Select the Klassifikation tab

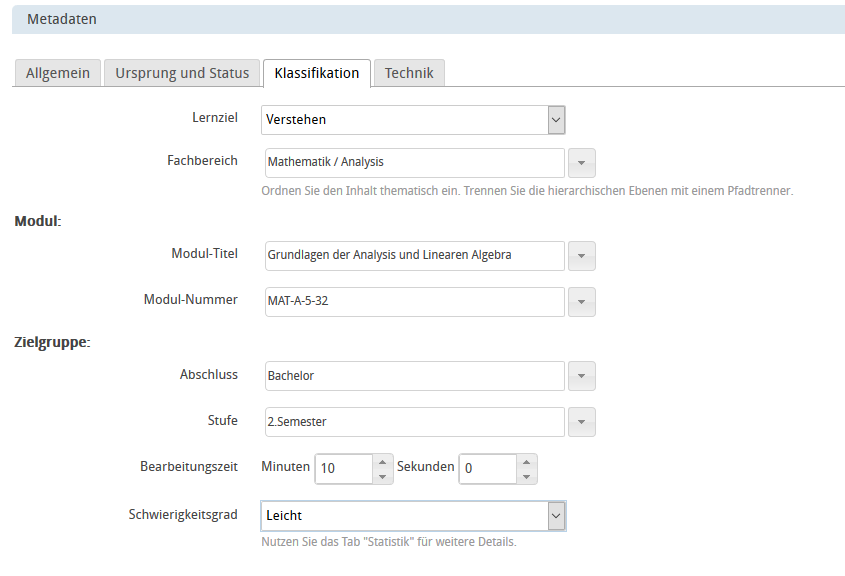click(316, 73)
